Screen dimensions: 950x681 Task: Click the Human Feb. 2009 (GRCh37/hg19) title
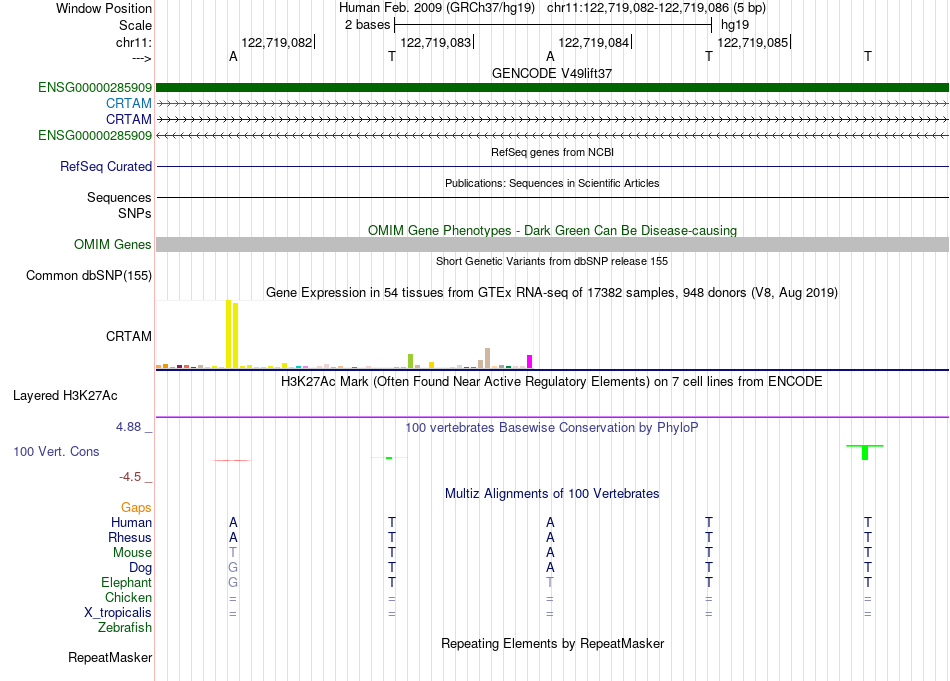click(x=437, y=8)
